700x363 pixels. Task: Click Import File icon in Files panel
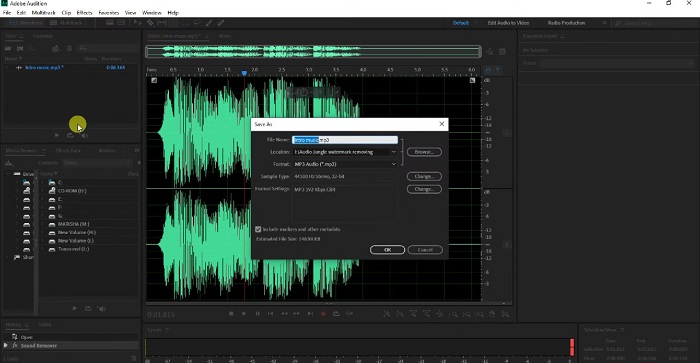(20, 48)
